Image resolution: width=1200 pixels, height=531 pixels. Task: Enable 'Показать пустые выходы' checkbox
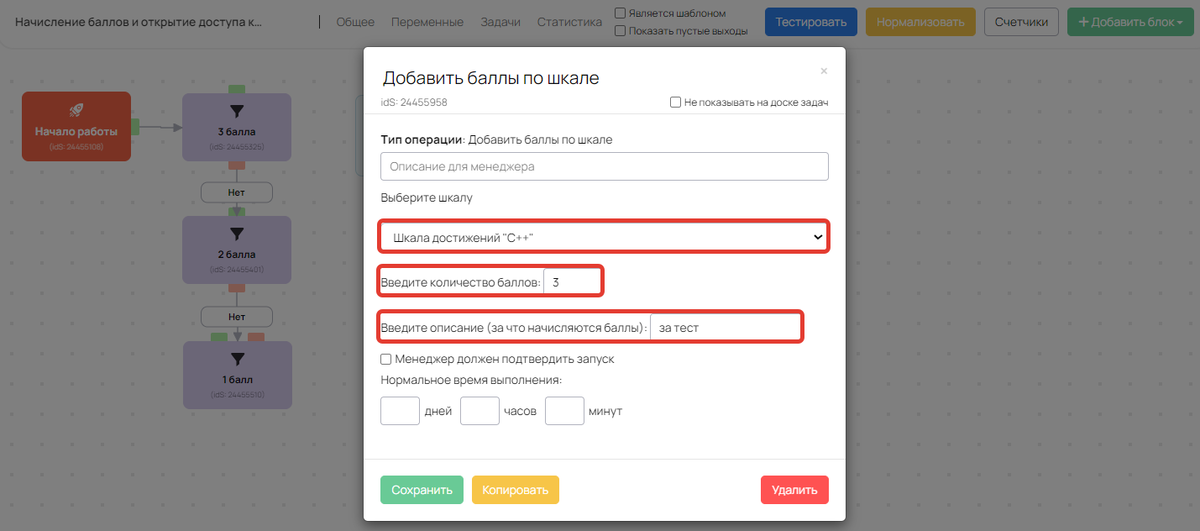pos(621,31)
